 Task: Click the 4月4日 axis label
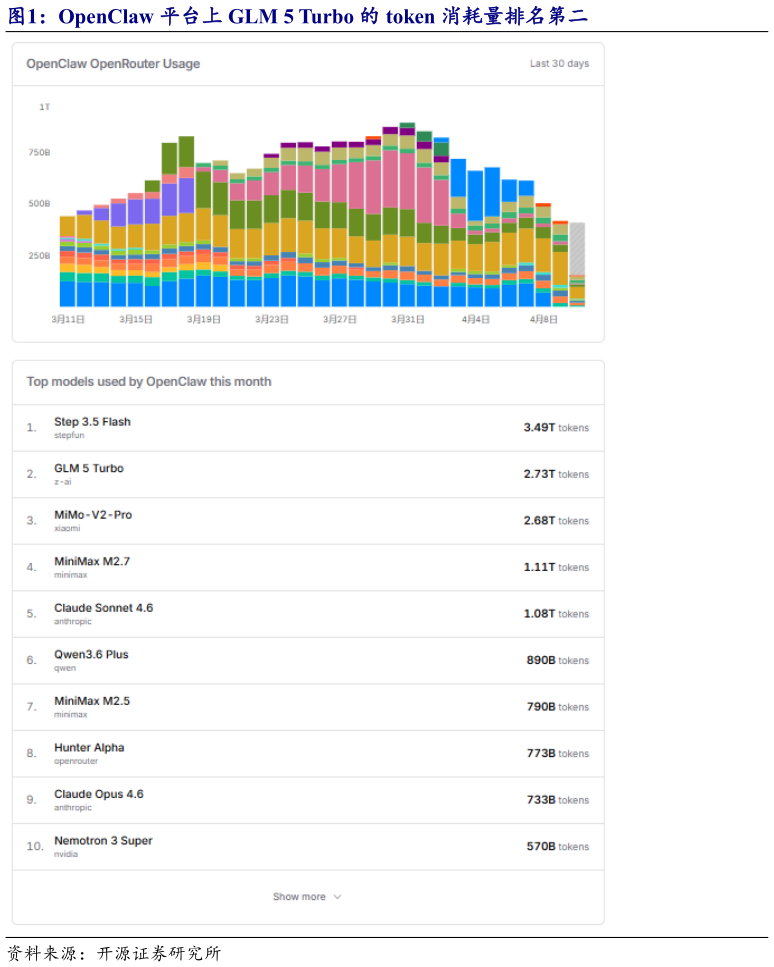pyautogui.click(x=476, y=319)
